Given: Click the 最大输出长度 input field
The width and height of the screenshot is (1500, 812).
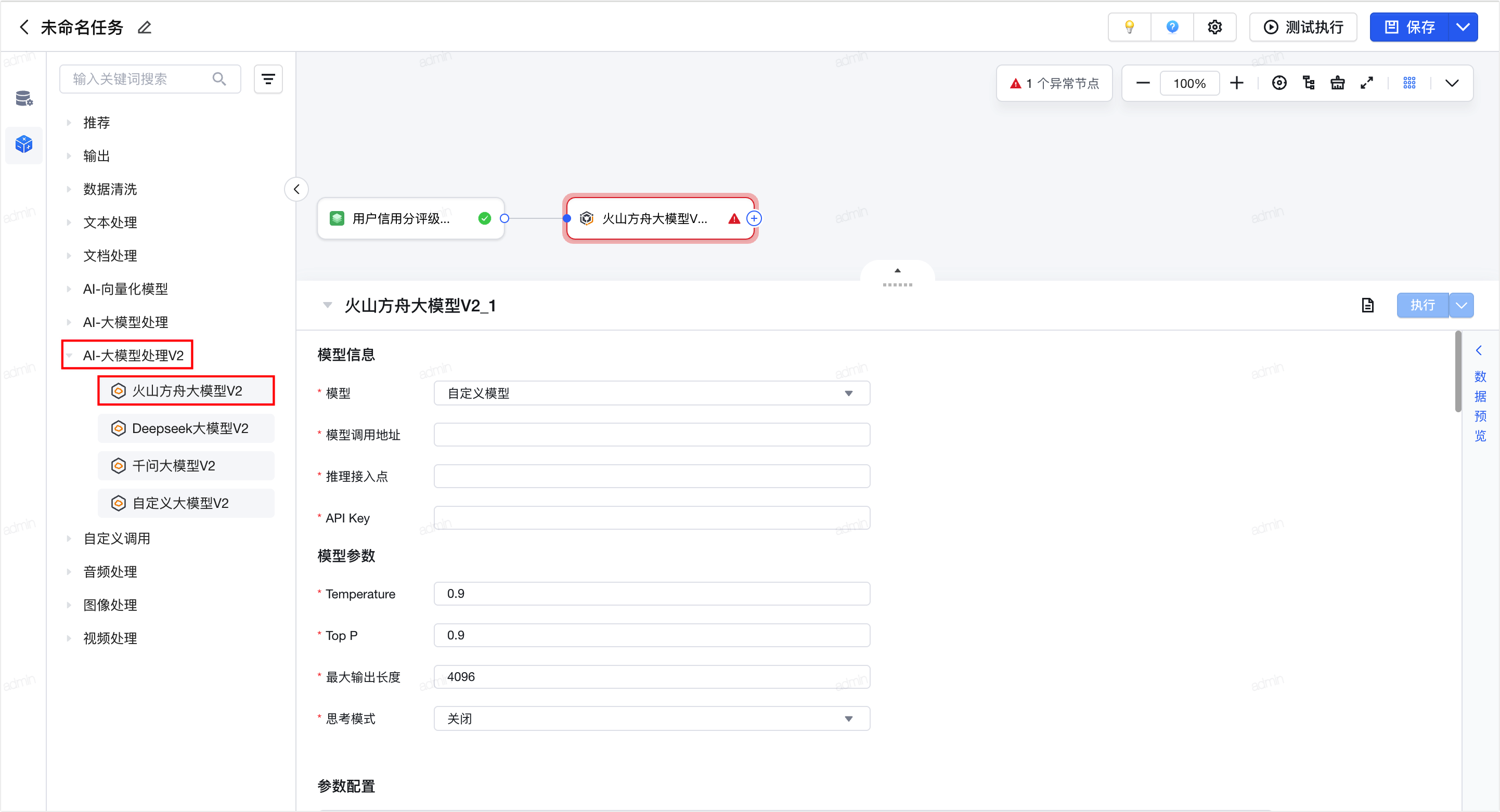Looking at the screenshot, I should (652, 676).
